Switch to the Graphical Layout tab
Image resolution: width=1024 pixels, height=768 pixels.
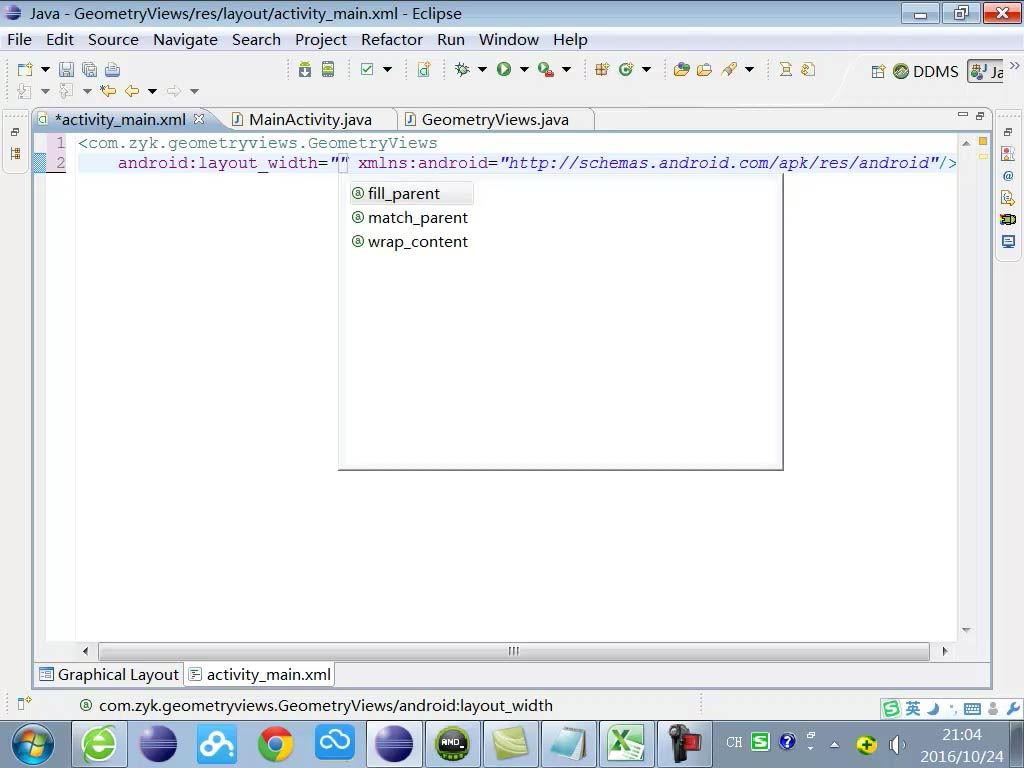(109, 675)
